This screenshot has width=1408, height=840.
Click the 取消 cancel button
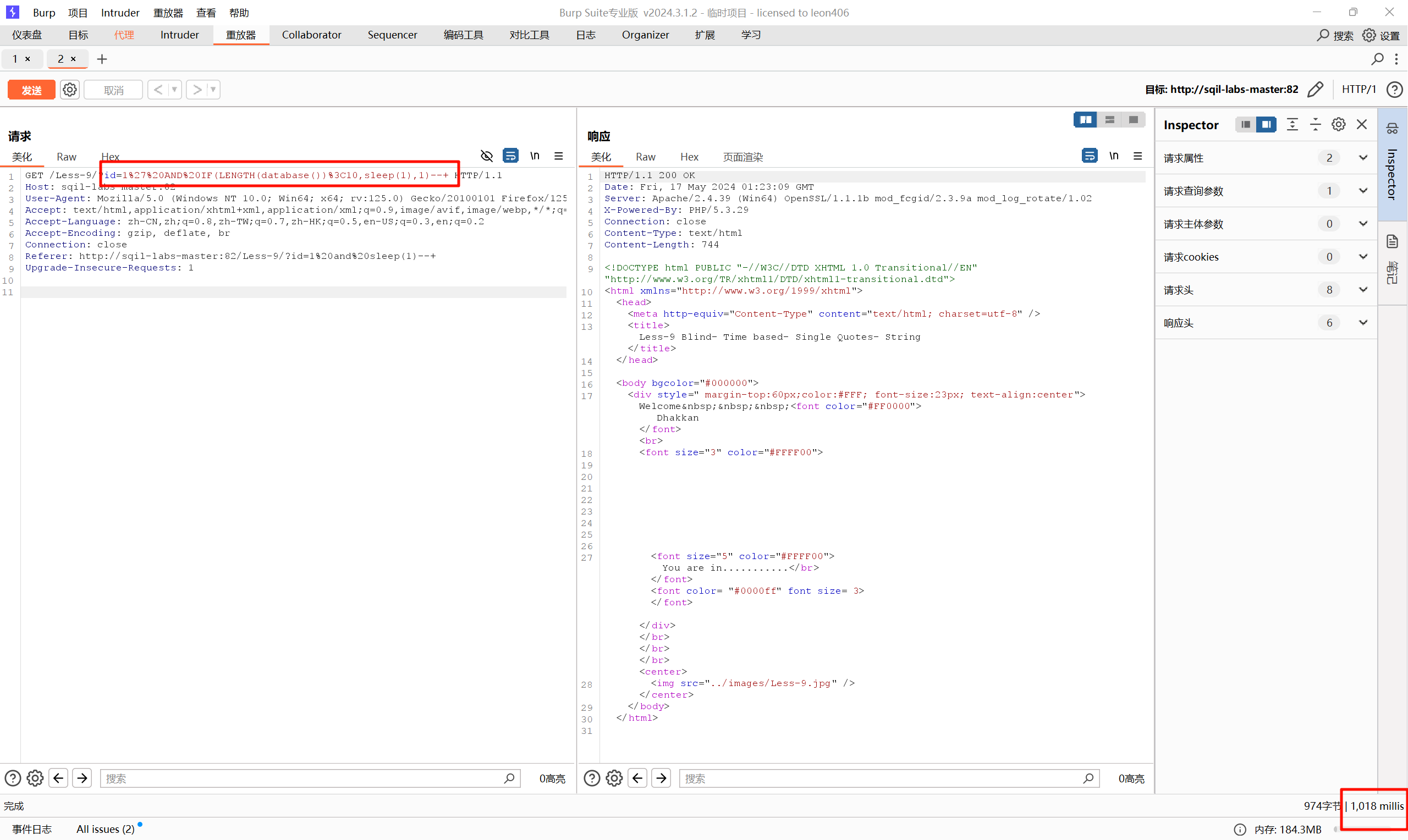(113, 90)
